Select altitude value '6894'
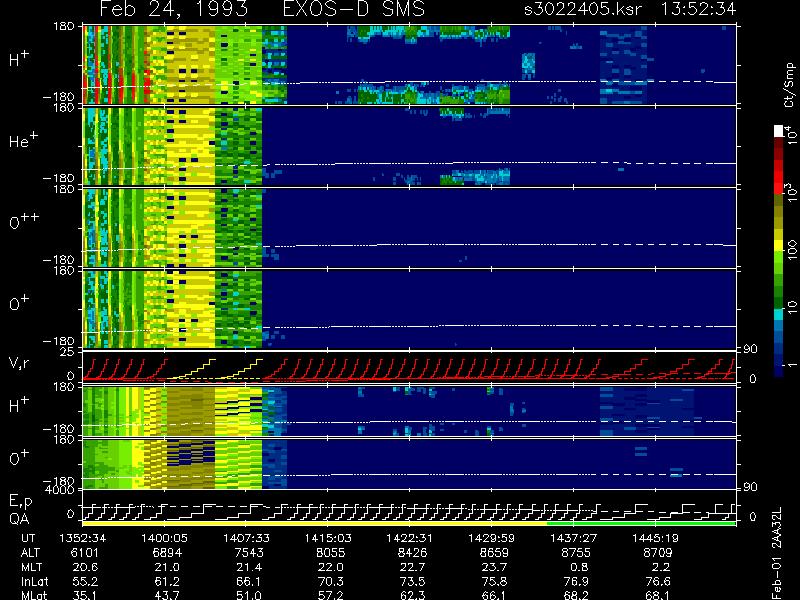 point(167,553)
